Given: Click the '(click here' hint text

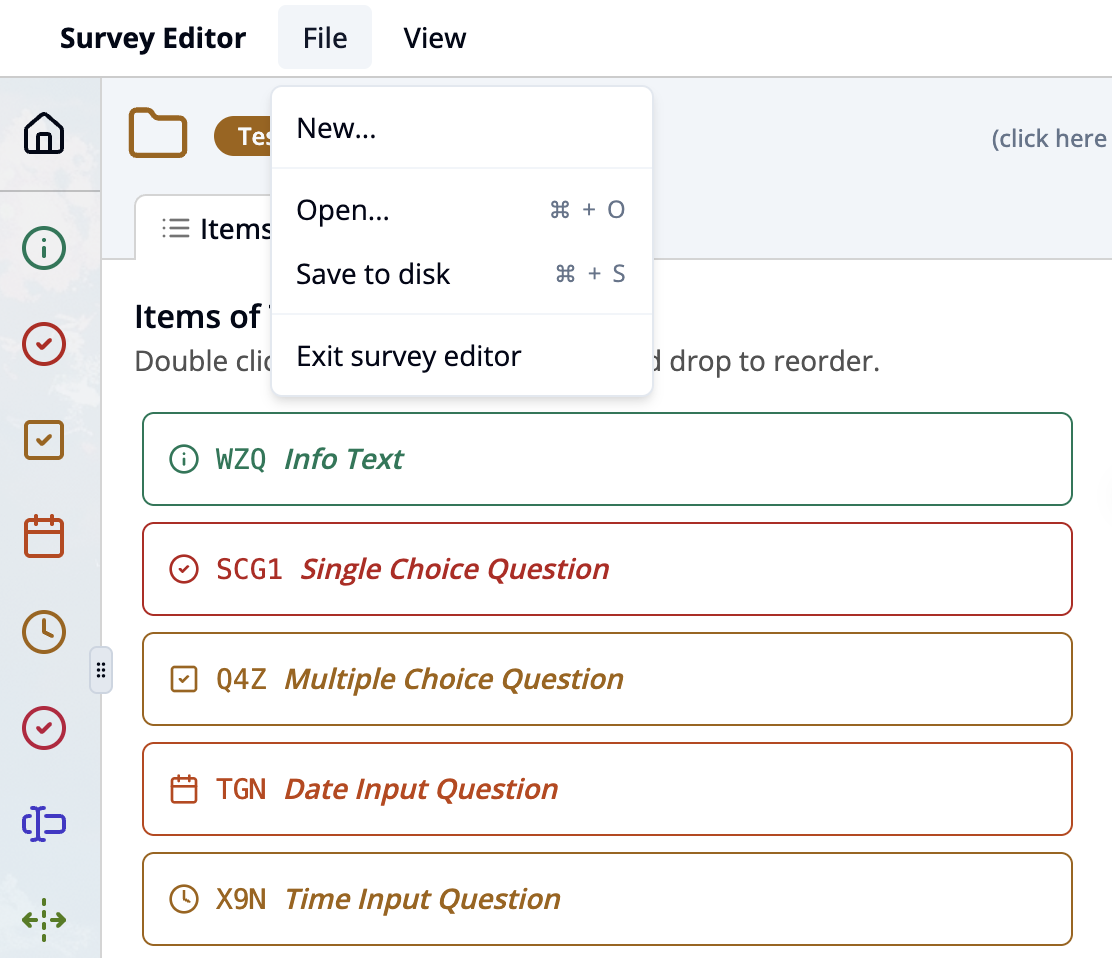Looking at the screenshot, I should 1049,138.
